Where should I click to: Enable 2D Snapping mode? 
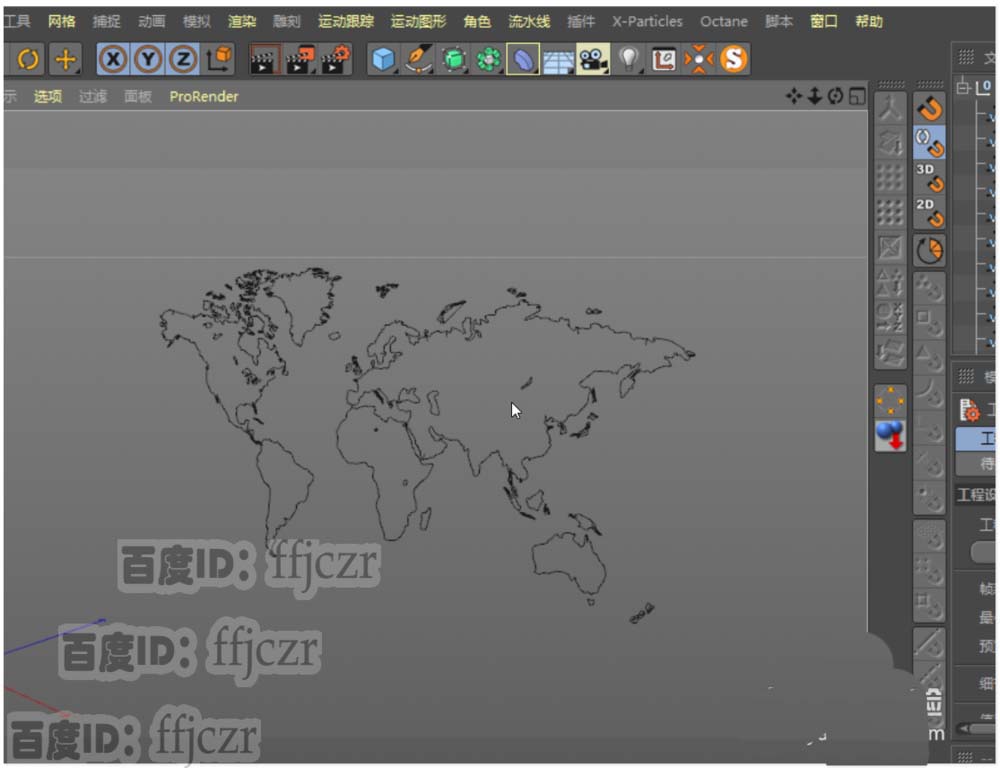tap(929, 212)
